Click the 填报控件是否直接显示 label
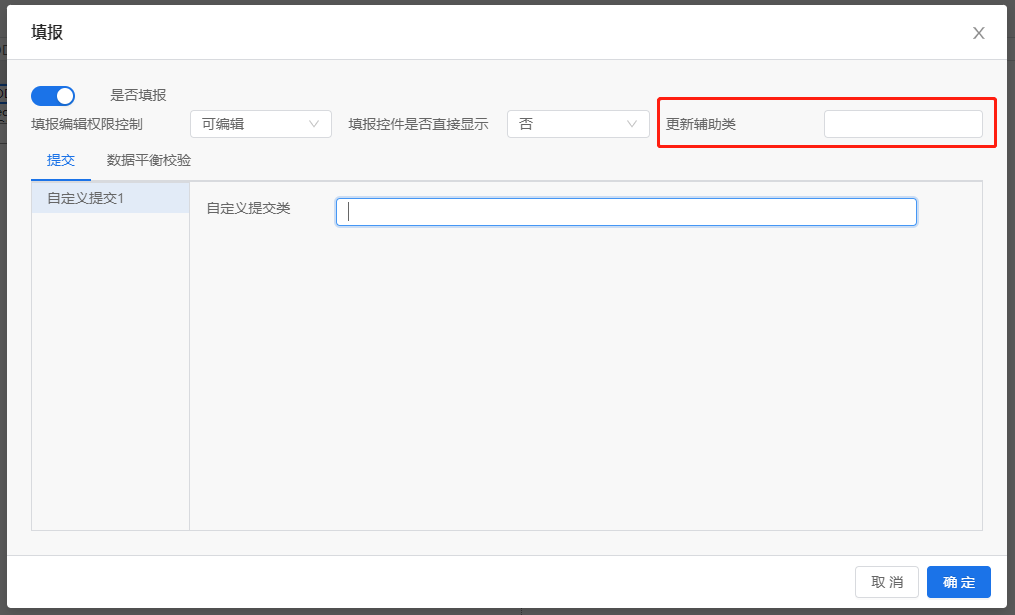The width and height of the screenshot is (1015, 615). click(418, 124)
